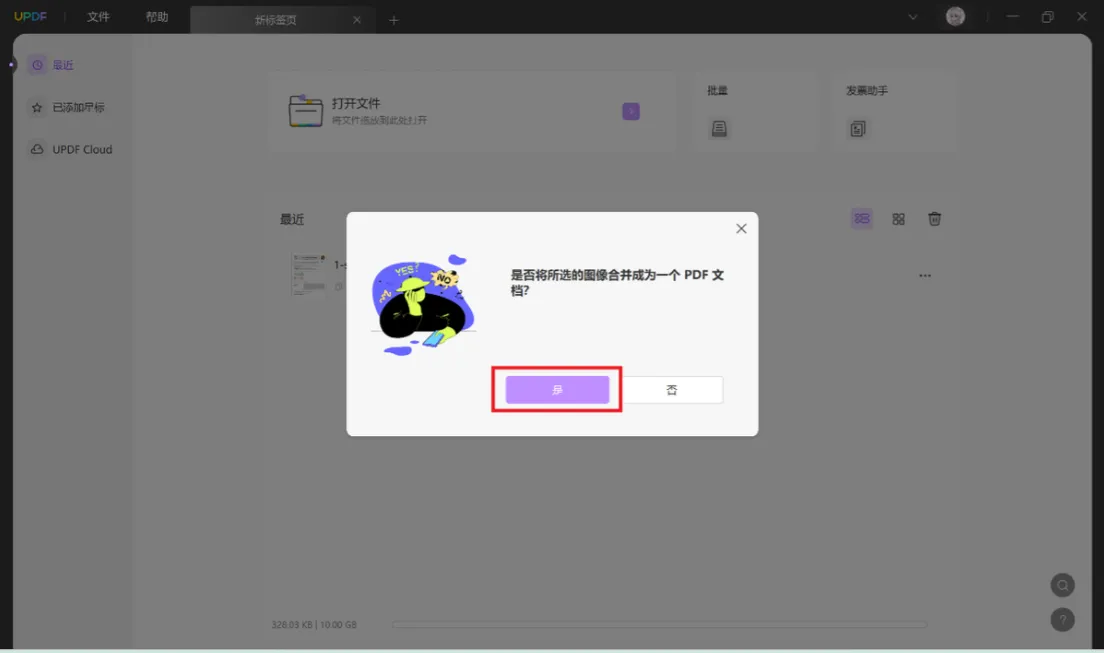Open the 文件 menu
Viewport: 1104px width, 653px height.
pos(99,17)
